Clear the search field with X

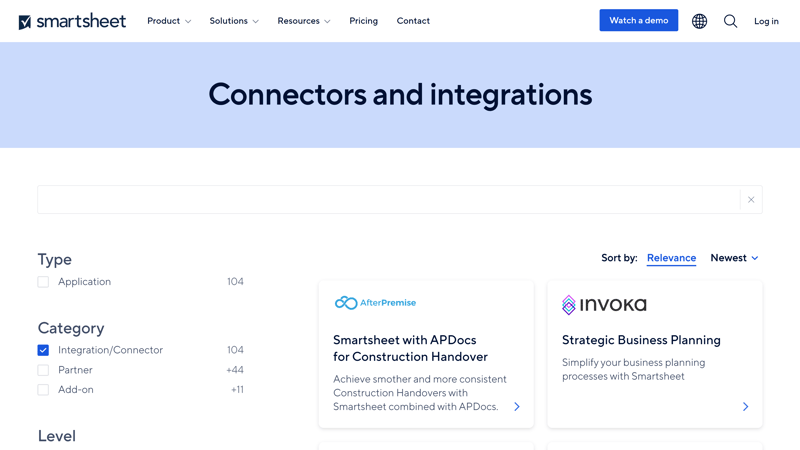(x=751, y=199)
